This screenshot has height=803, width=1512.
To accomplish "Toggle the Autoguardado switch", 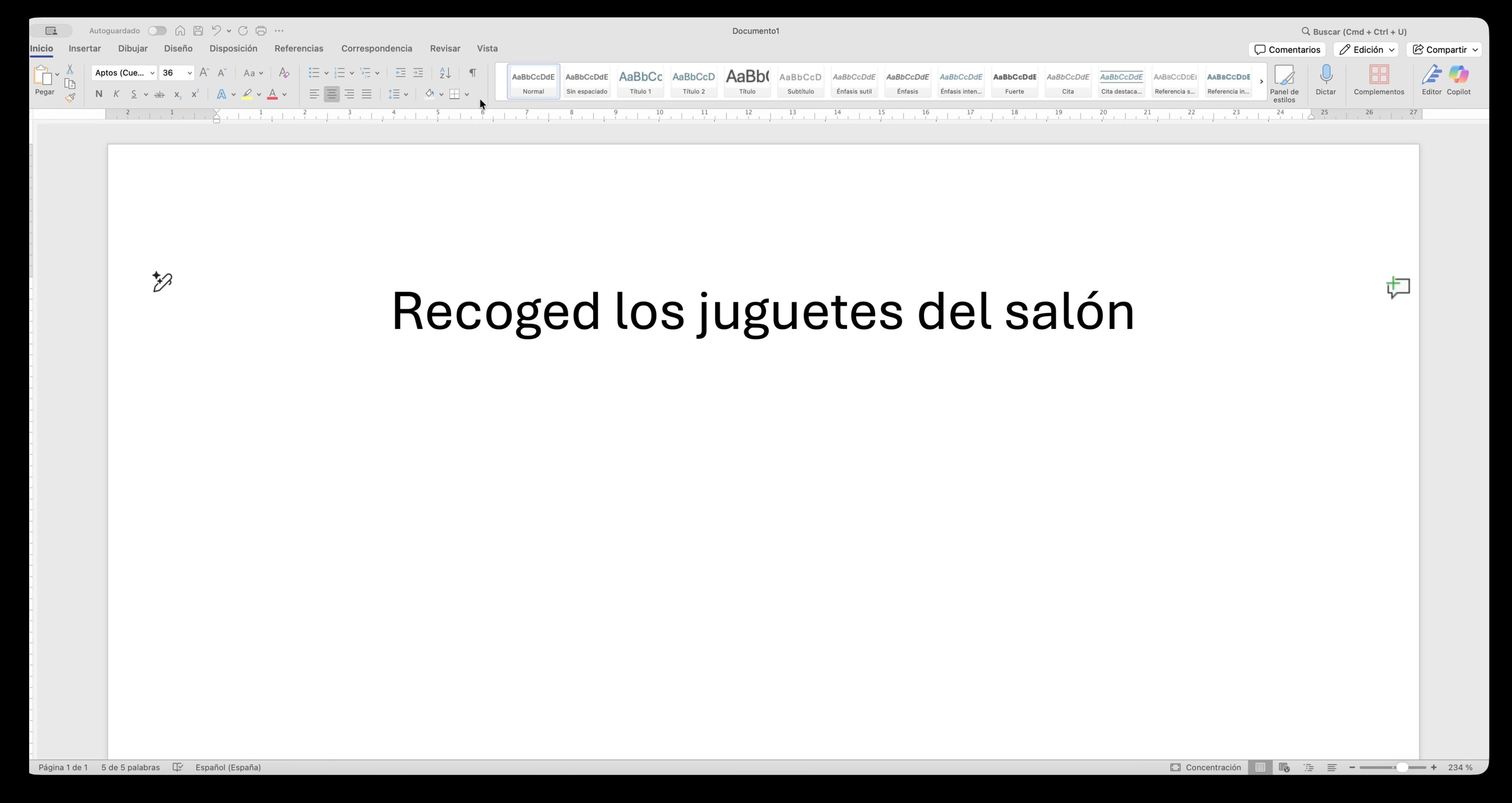I will tap(157, 31).
